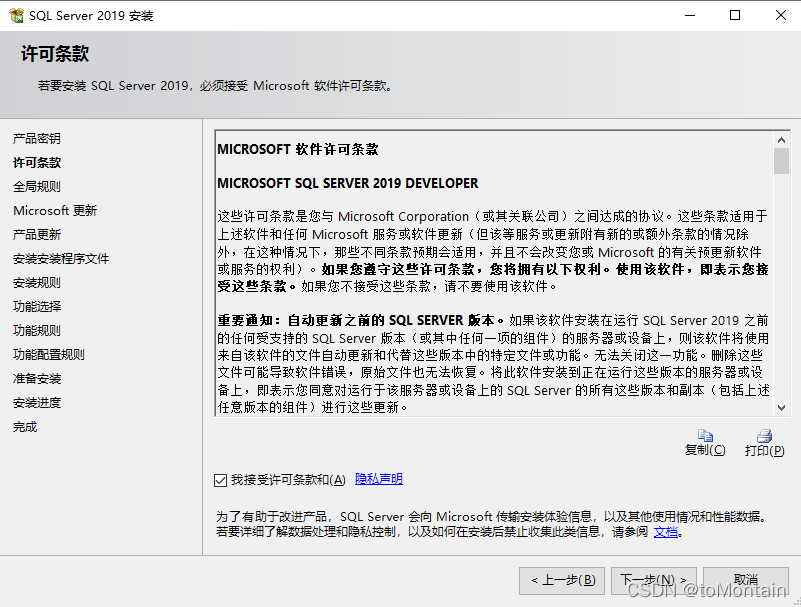Cancel setup with 取消 button
The image size is (801, 607).
coord(746,580)
